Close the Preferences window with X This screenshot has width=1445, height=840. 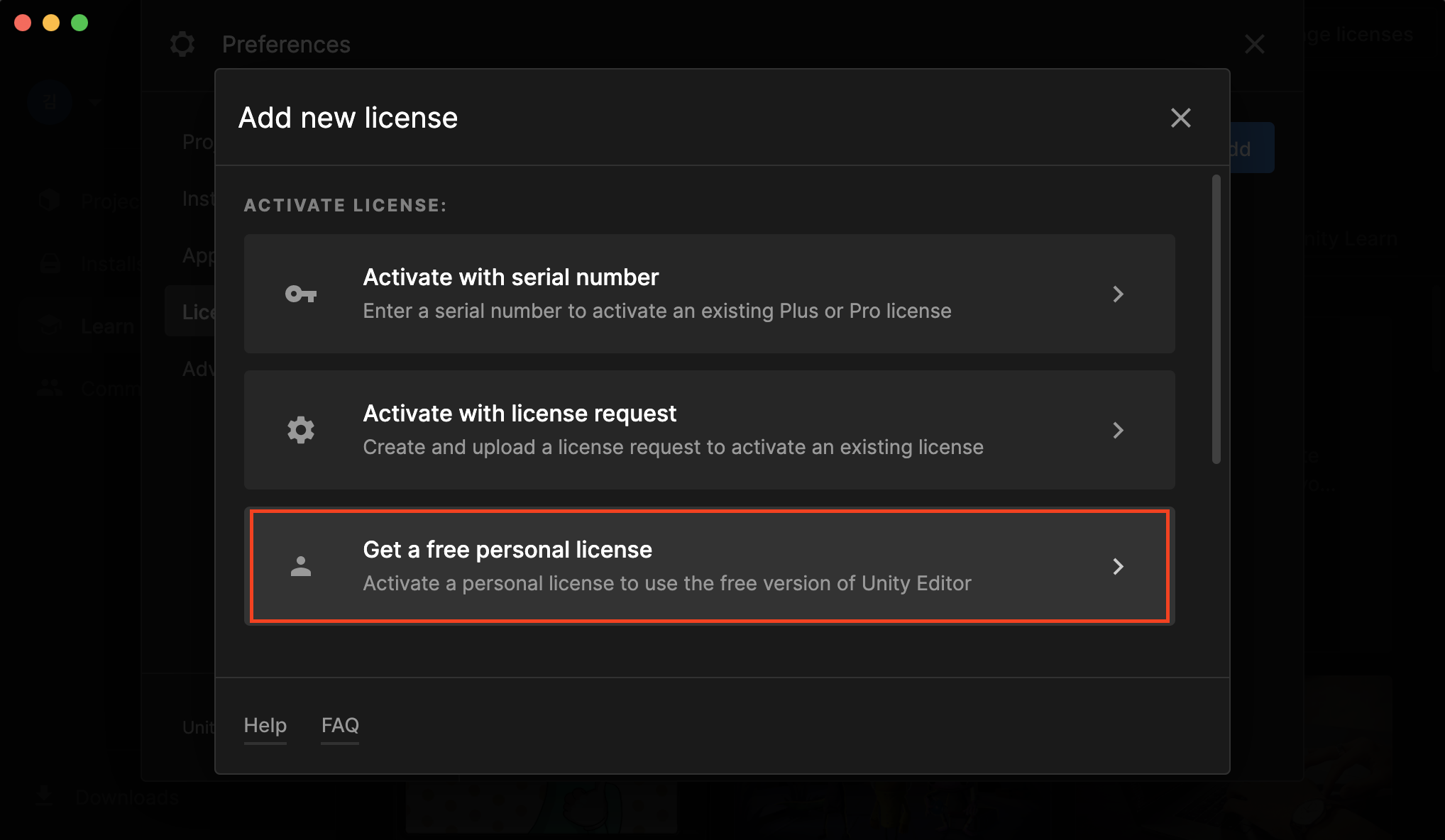[1254, 44]
